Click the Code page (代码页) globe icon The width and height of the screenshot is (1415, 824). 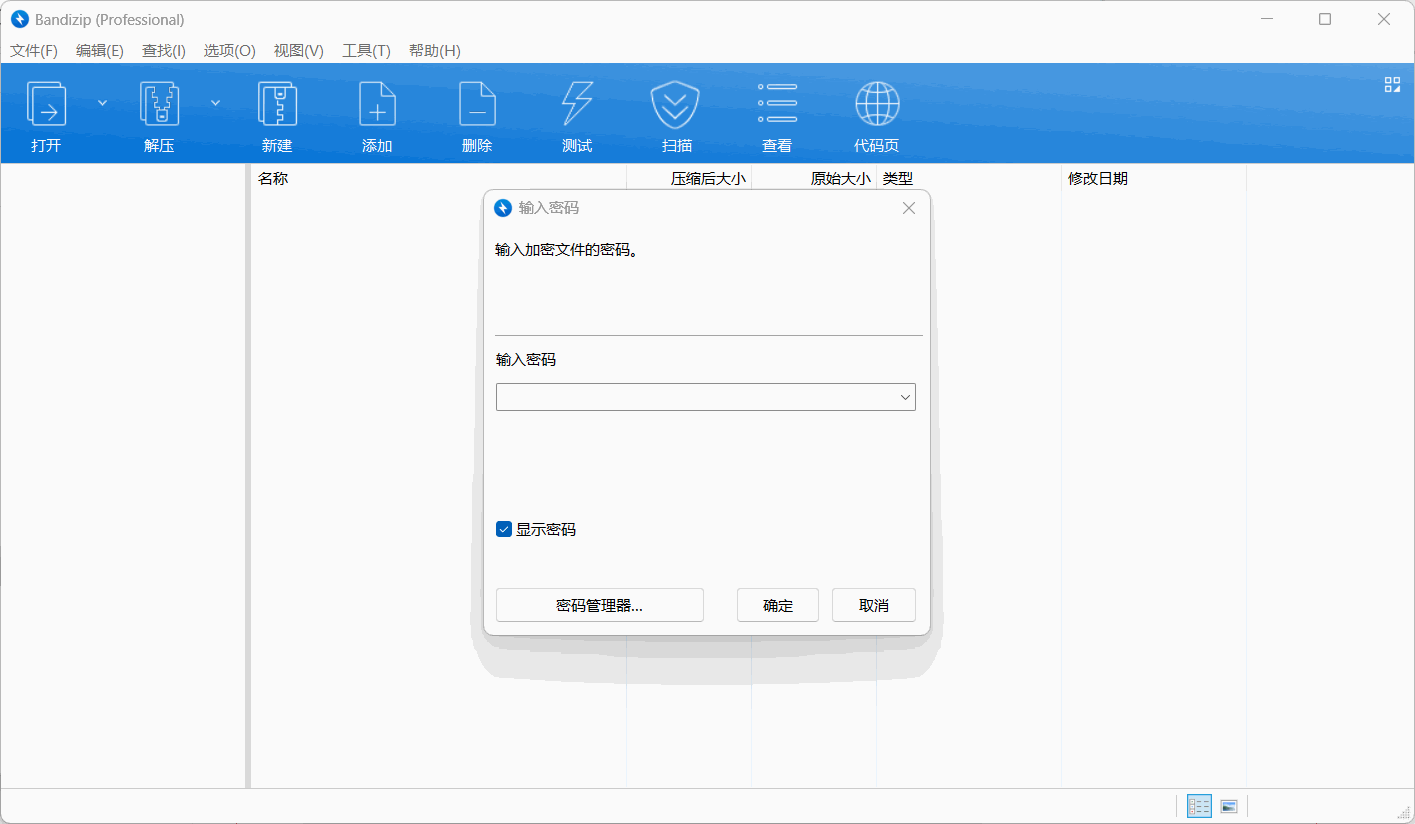876,105
